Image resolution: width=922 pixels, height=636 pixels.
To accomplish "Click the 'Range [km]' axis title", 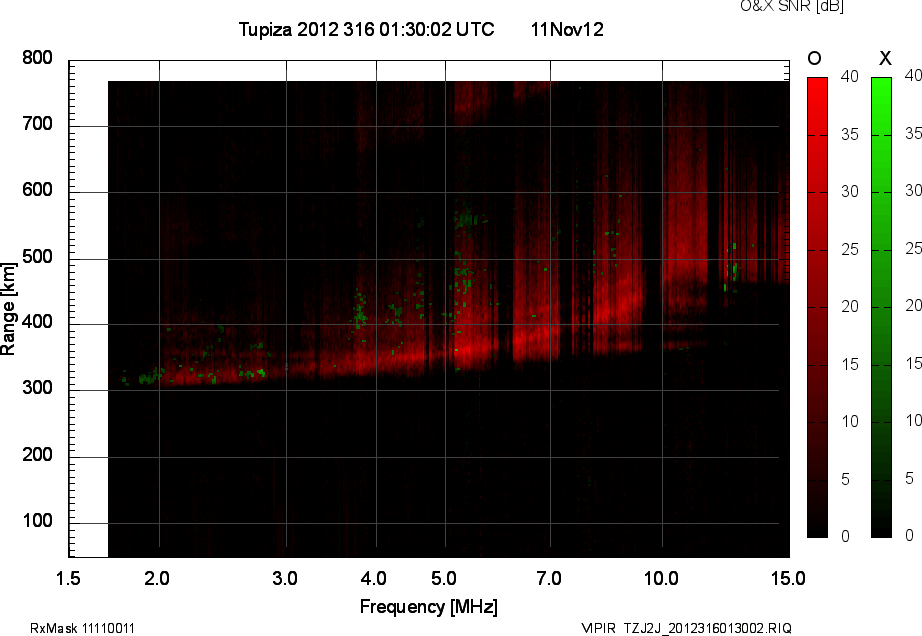I will (x=8, y=309).
